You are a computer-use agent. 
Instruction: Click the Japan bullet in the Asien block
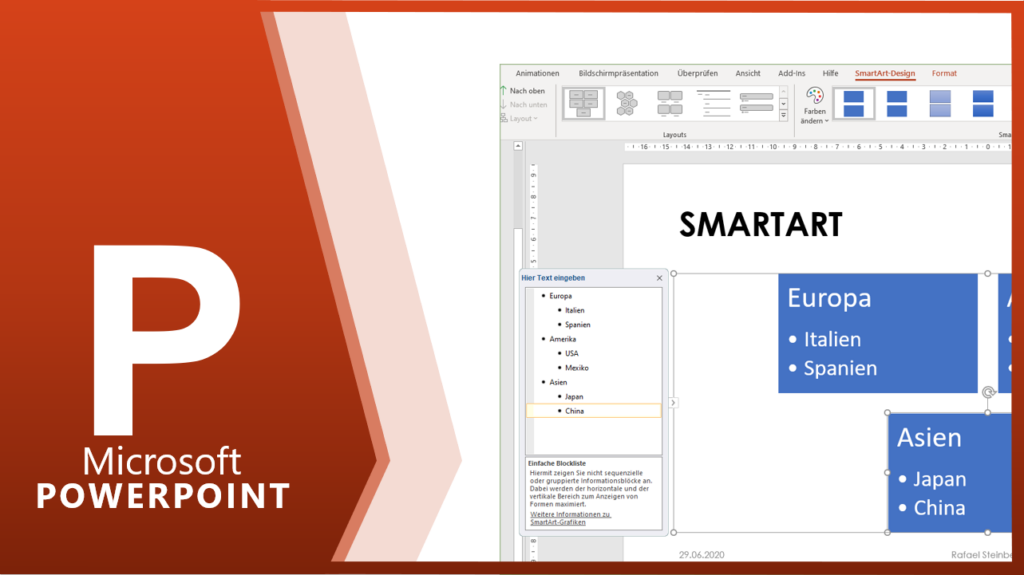coord(939,479)
